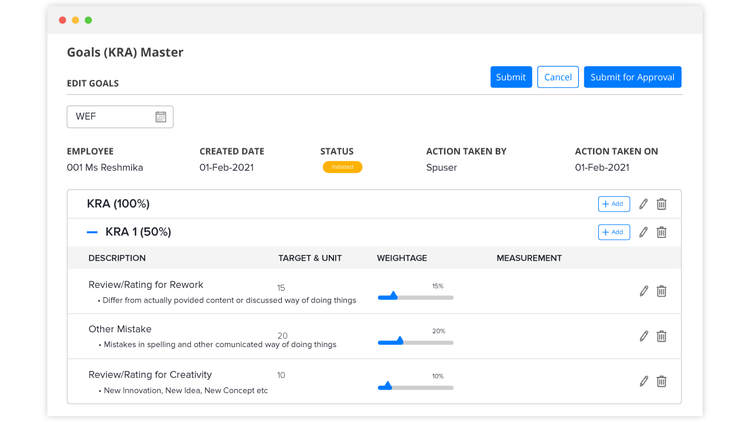Image resolution: width=750 pixels, height=422 pixels.
Task: Delete KRA 1 (50%) trash icon
Action: [662, 232]
